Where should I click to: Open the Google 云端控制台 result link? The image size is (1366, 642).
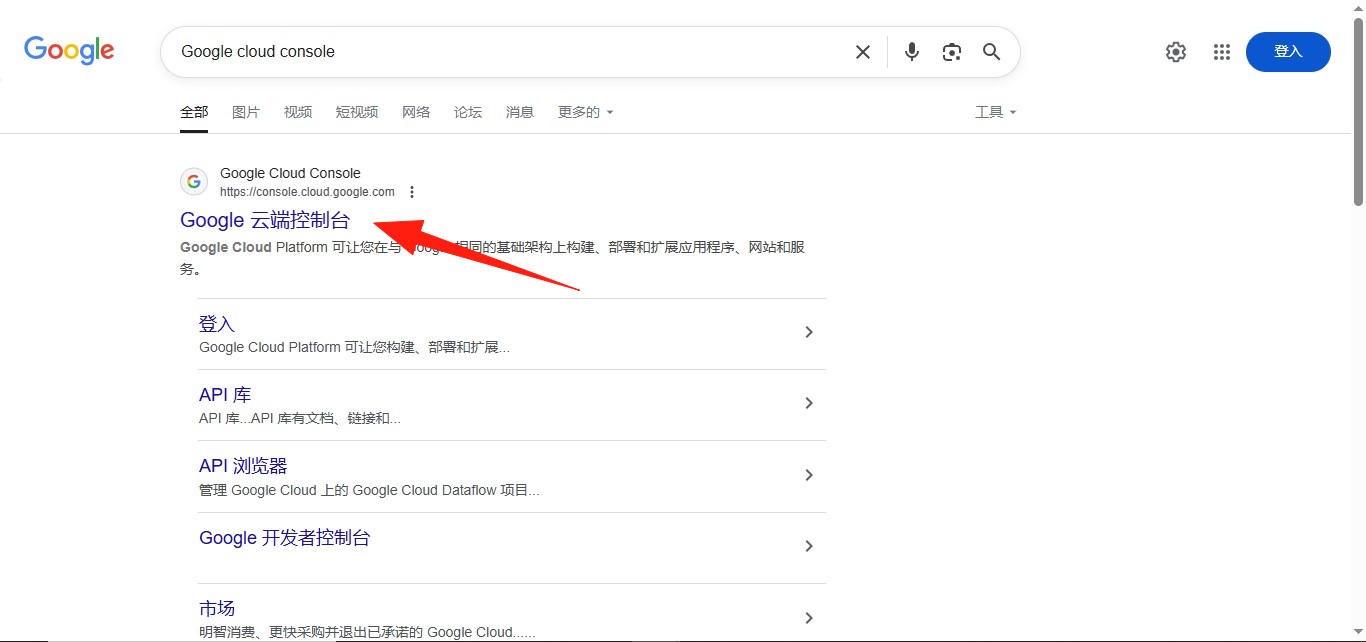click(x=266, y=219)
